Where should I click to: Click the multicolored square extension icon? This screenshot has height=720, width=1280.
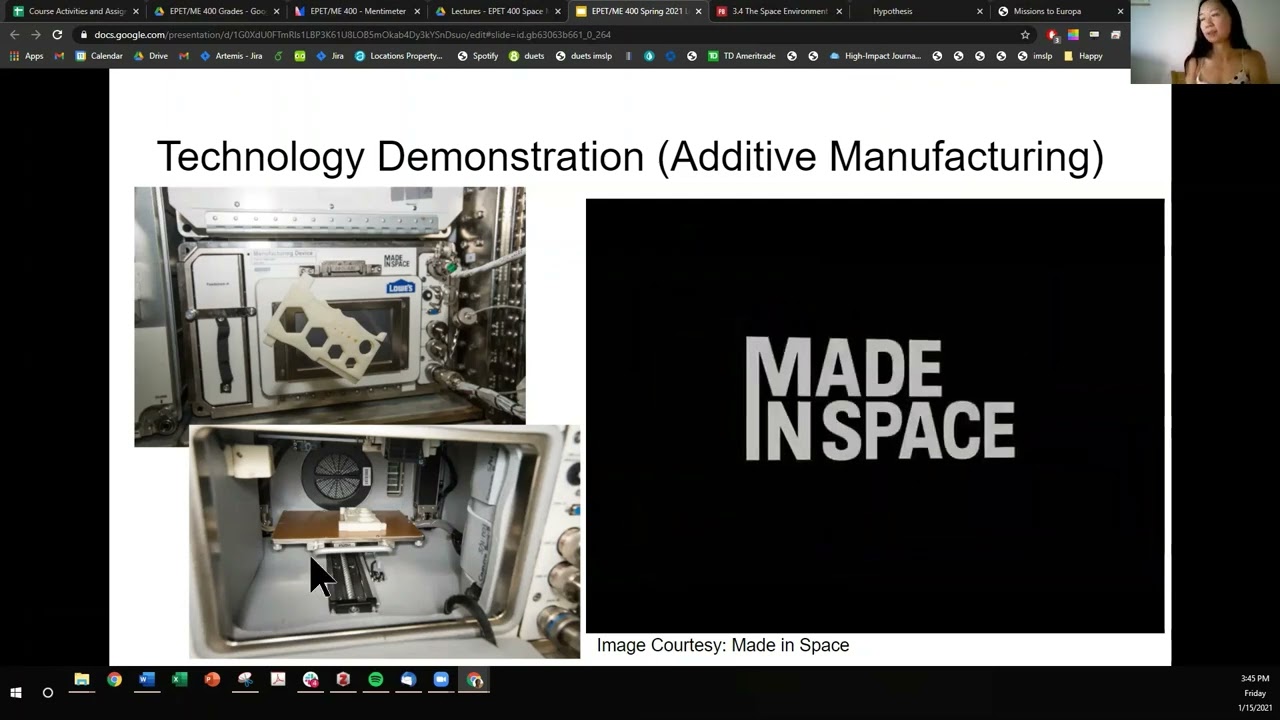point(1073,35)
